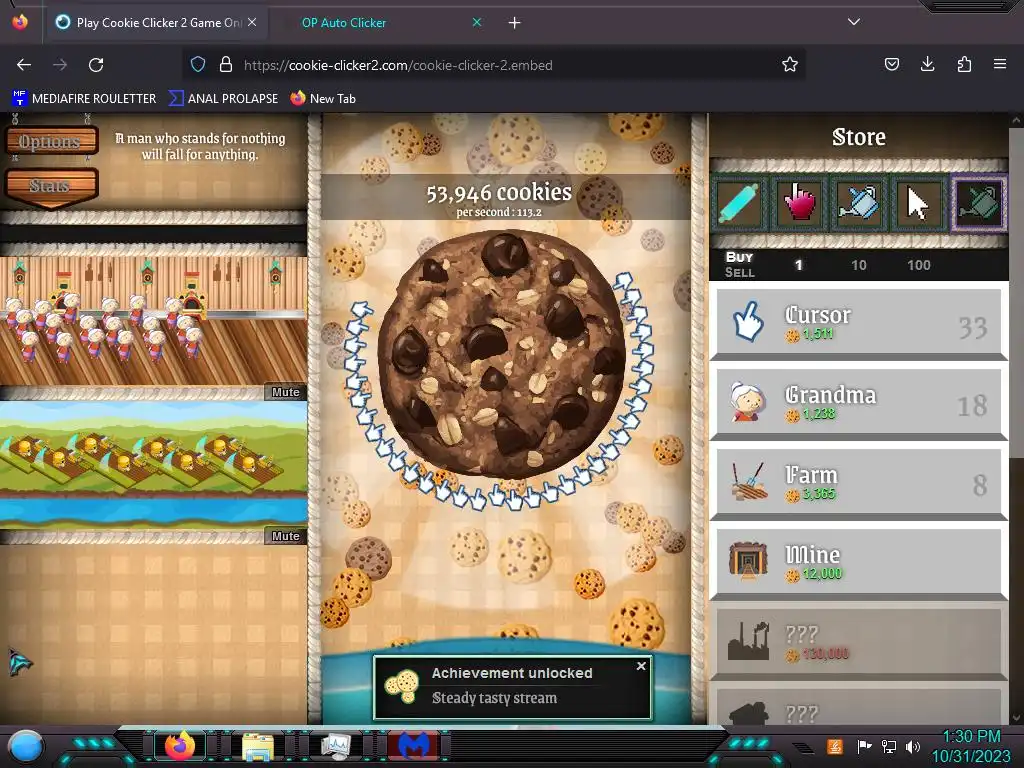The width and height of the screenshot is (1024, 768).
Task: Set purchase quantity to 10
Action: point(859,265)
